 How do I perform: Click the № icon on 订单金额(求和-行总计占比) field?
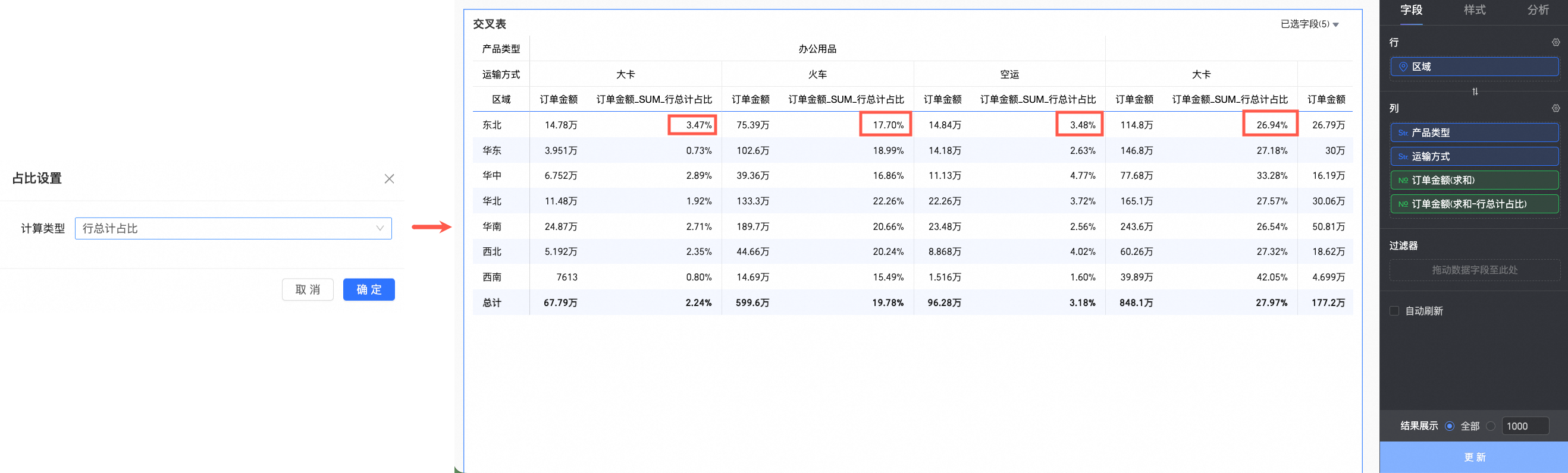[x=1403, y=204]
